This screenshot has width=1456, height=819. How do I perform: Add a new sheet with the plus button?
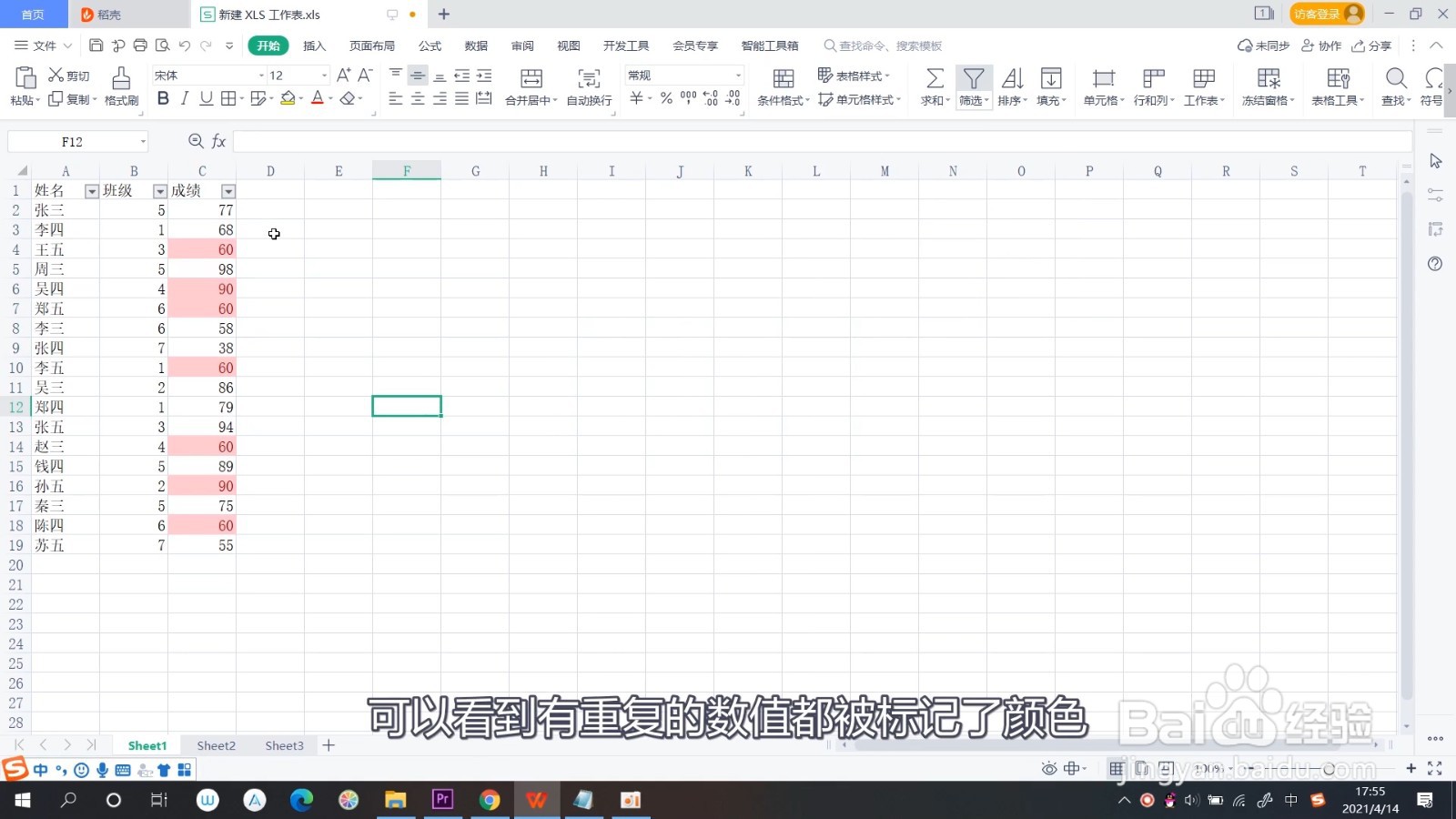point(329,745)
